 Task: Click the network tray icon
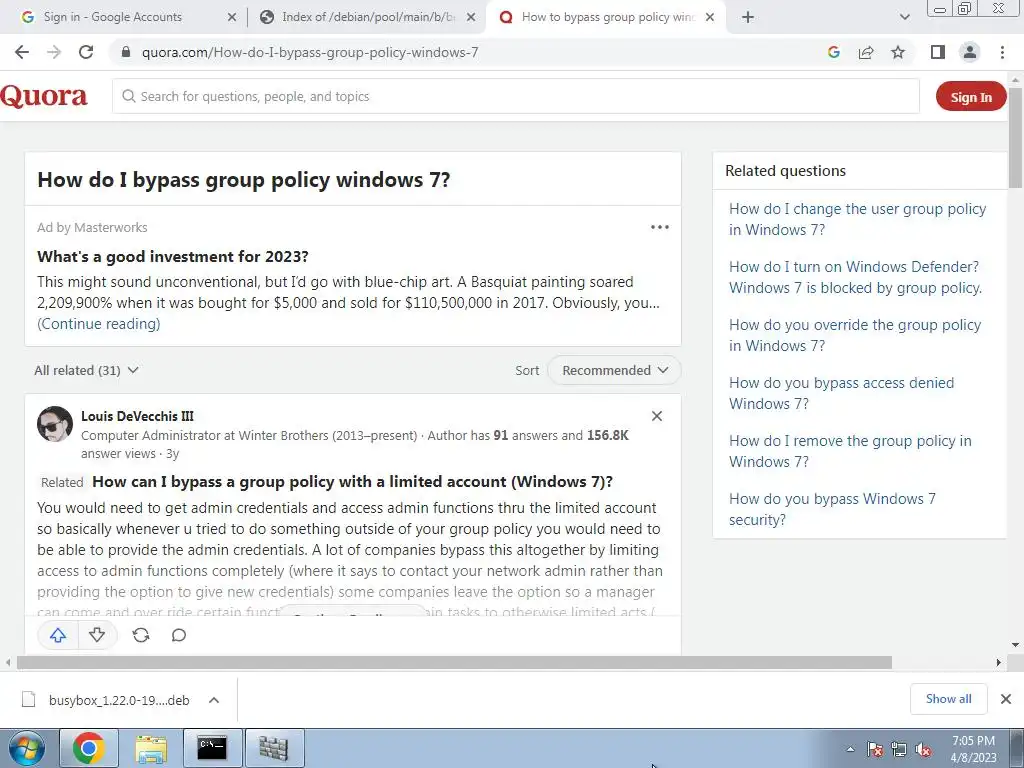pyautogui.click(x=899, y=749)
